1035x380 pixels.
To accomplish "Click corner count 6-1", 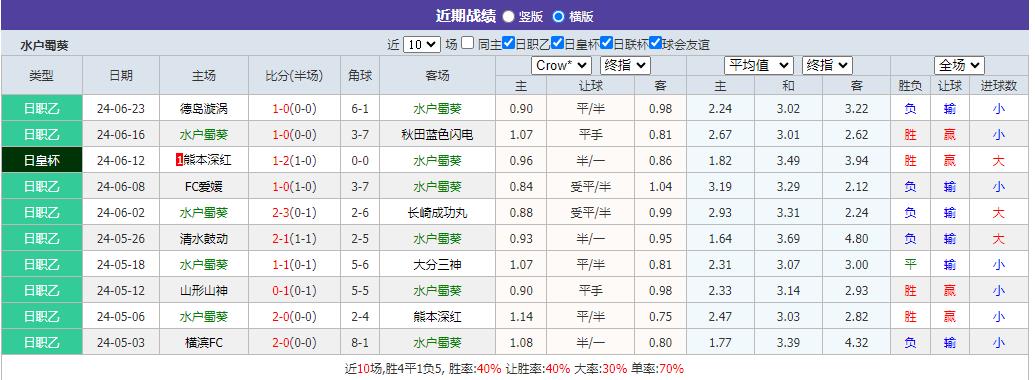I will [360, 109].
